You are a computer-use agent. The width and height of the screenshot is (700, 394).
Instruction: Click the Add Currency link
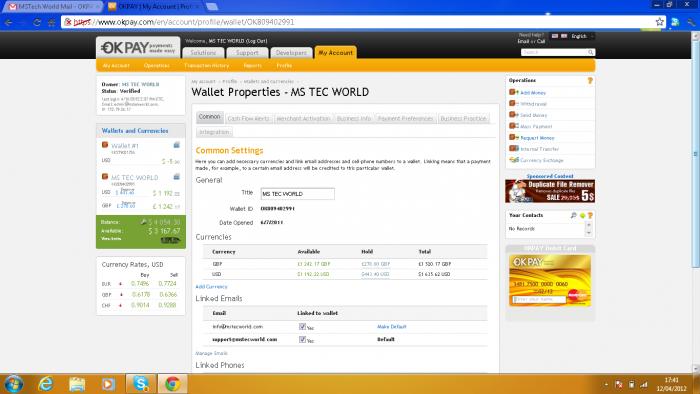[x=211, y=286]
